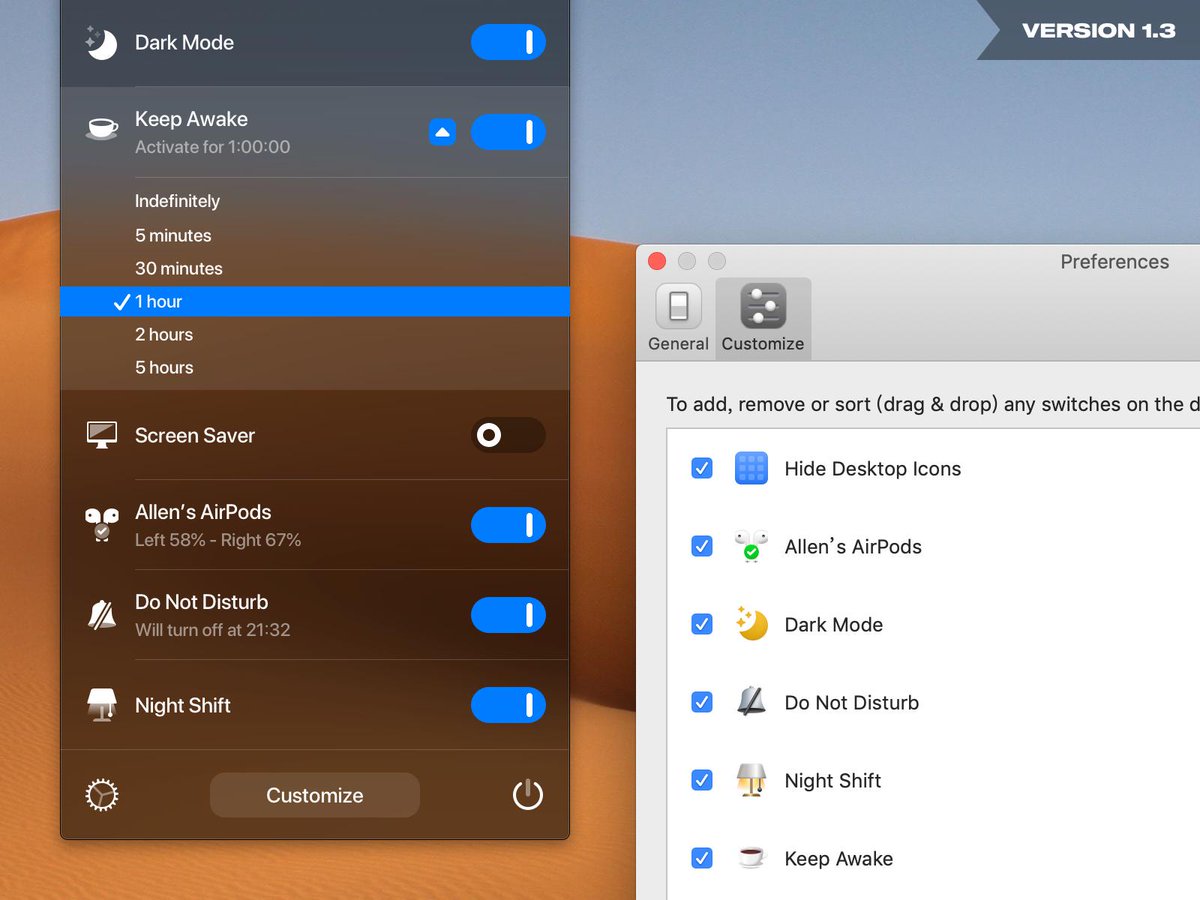This screenshot has height=900, width=1200.
Task: Click the Left 58% - Right 67% battery text
Action: (x=218, y=540)
